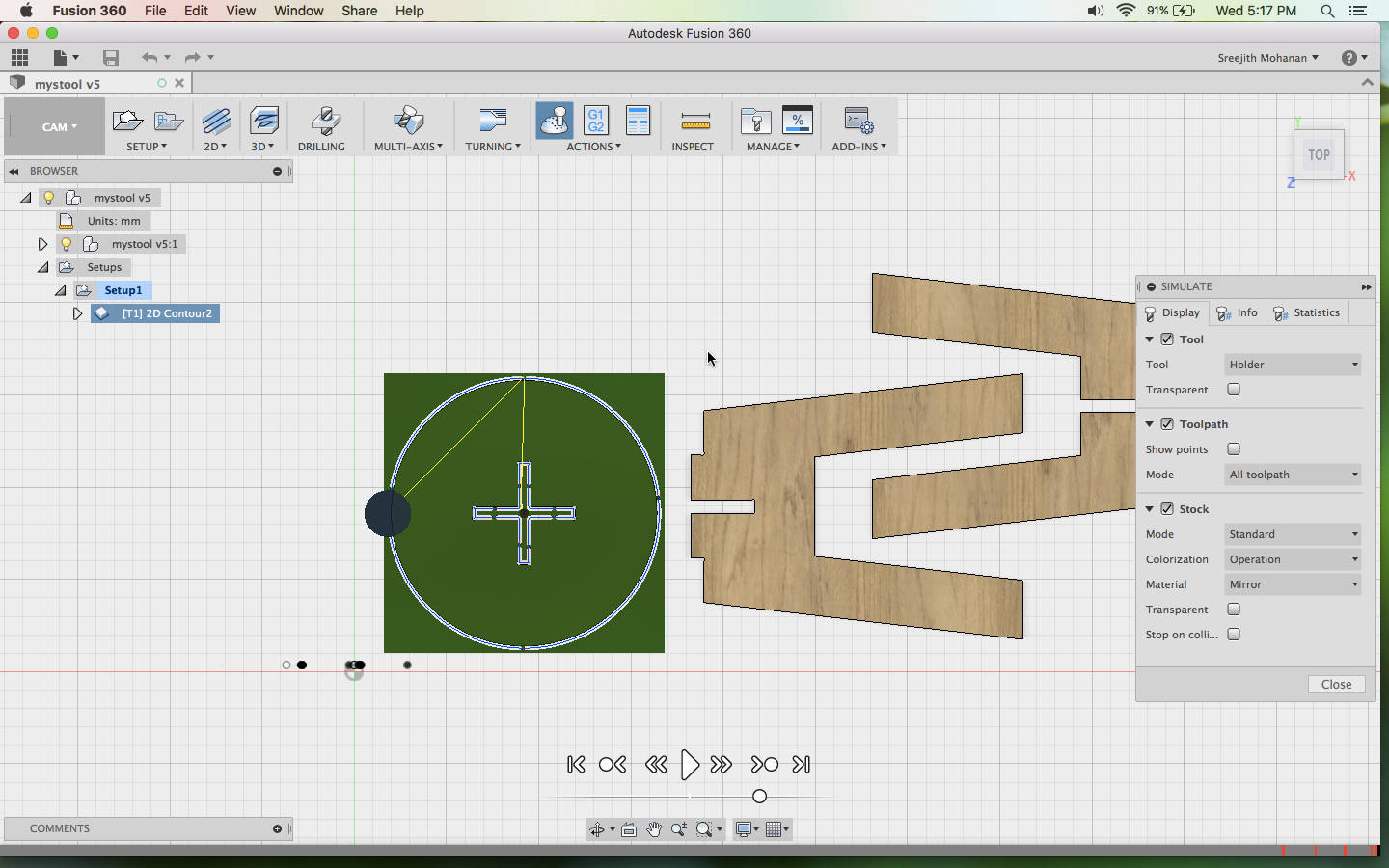The width and height of the screenshot is (1389, 868).
Task: Click the 2D toolpath icon
Action: point(216,121)
